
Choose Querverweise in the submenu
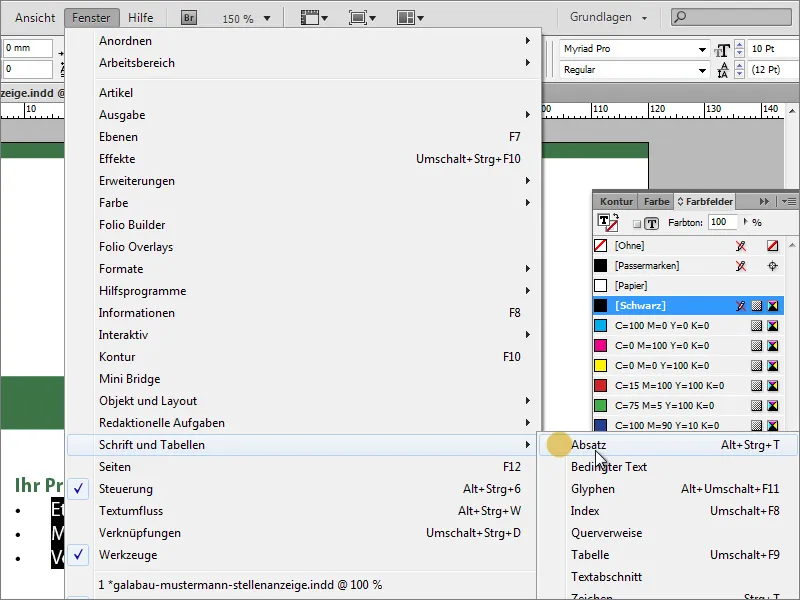(x=668, y=533)
